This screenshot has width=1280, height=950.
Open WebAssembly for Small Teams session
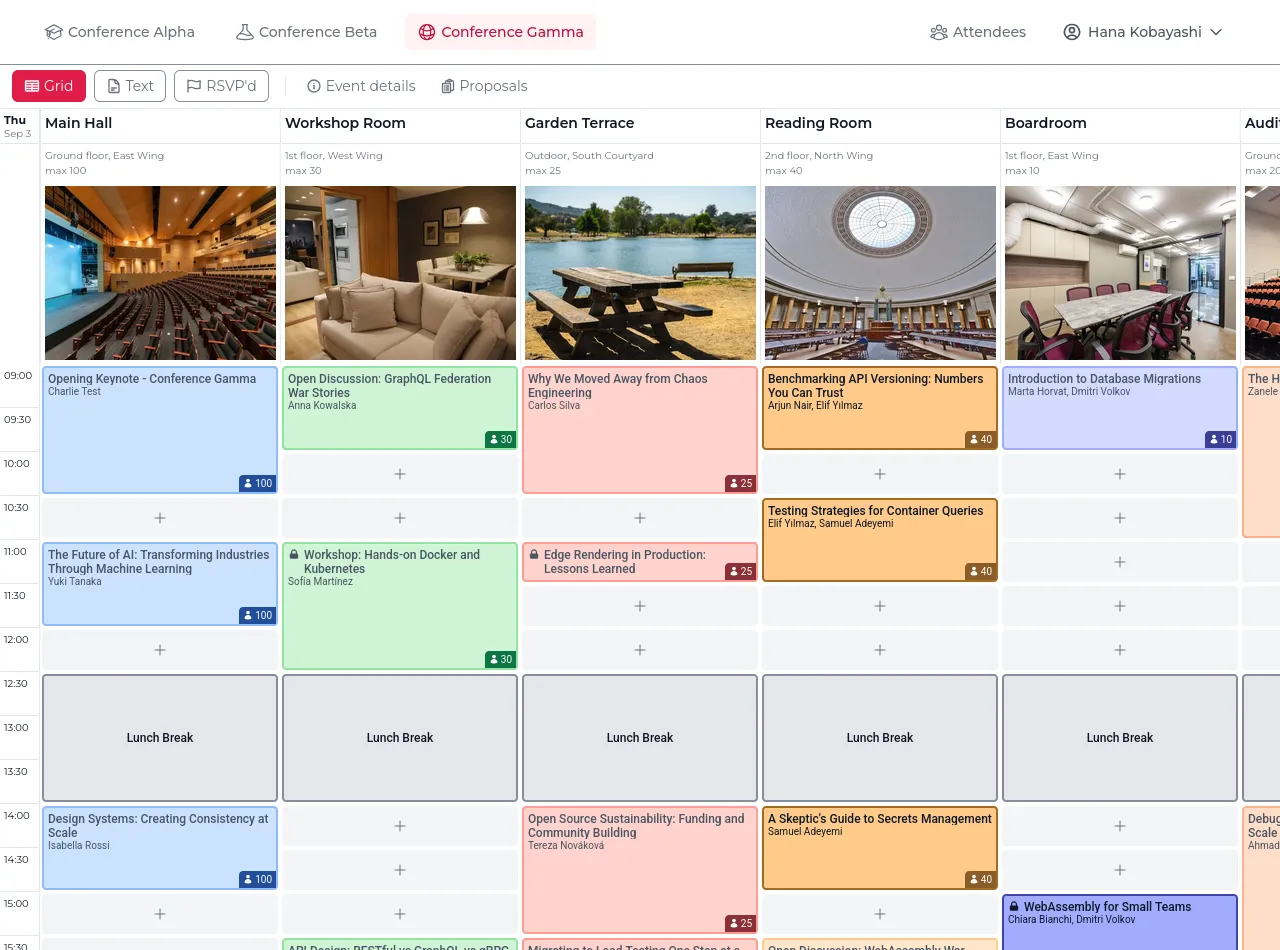[x=1120, y=922]
